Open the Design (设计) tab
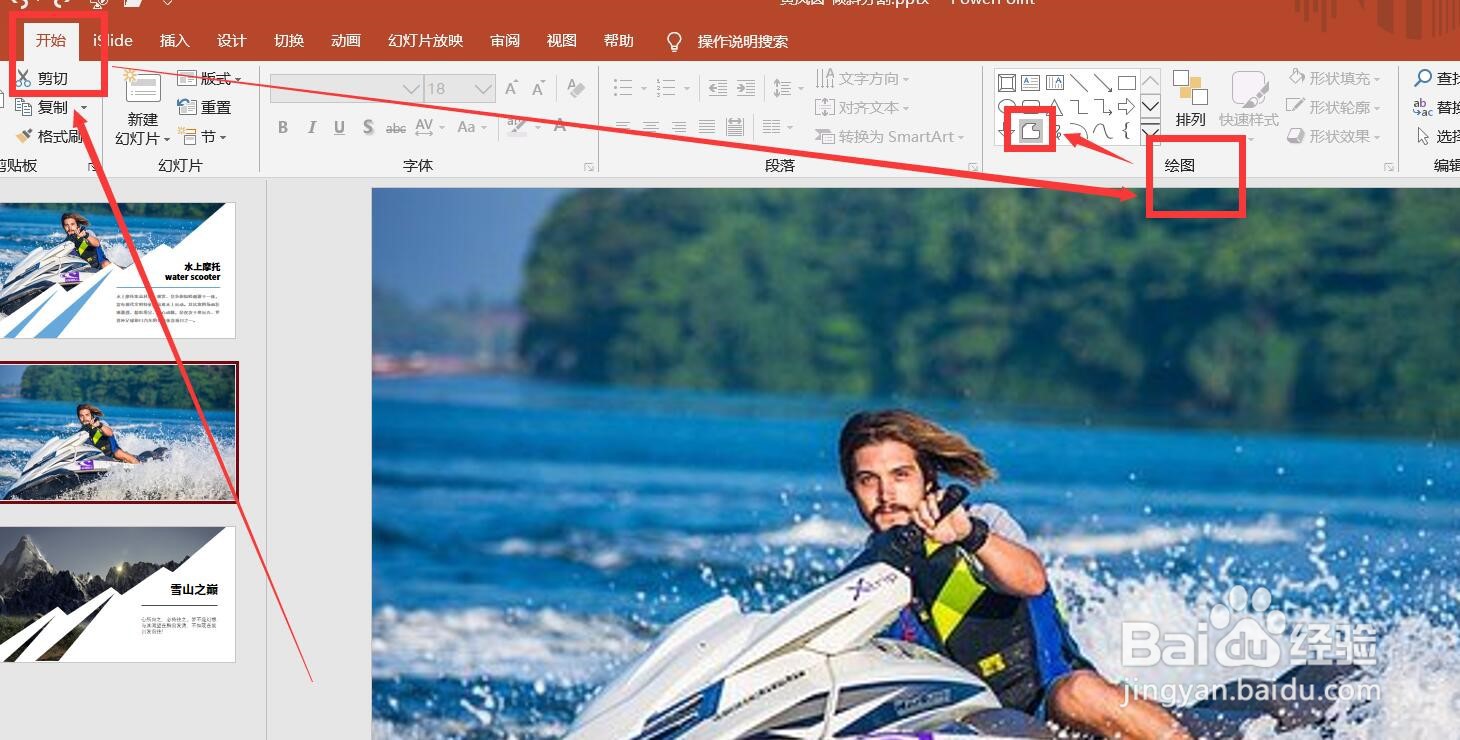Viewport: 1460px width, 740px height. [x=231, y=40]
